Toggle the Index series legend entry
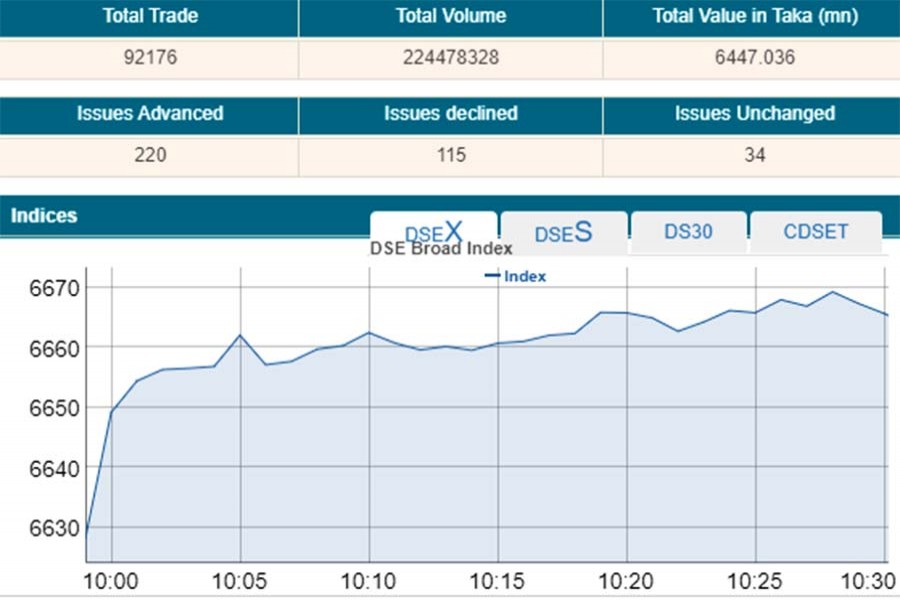Screen dimensions: 900x600 [516, 276]
